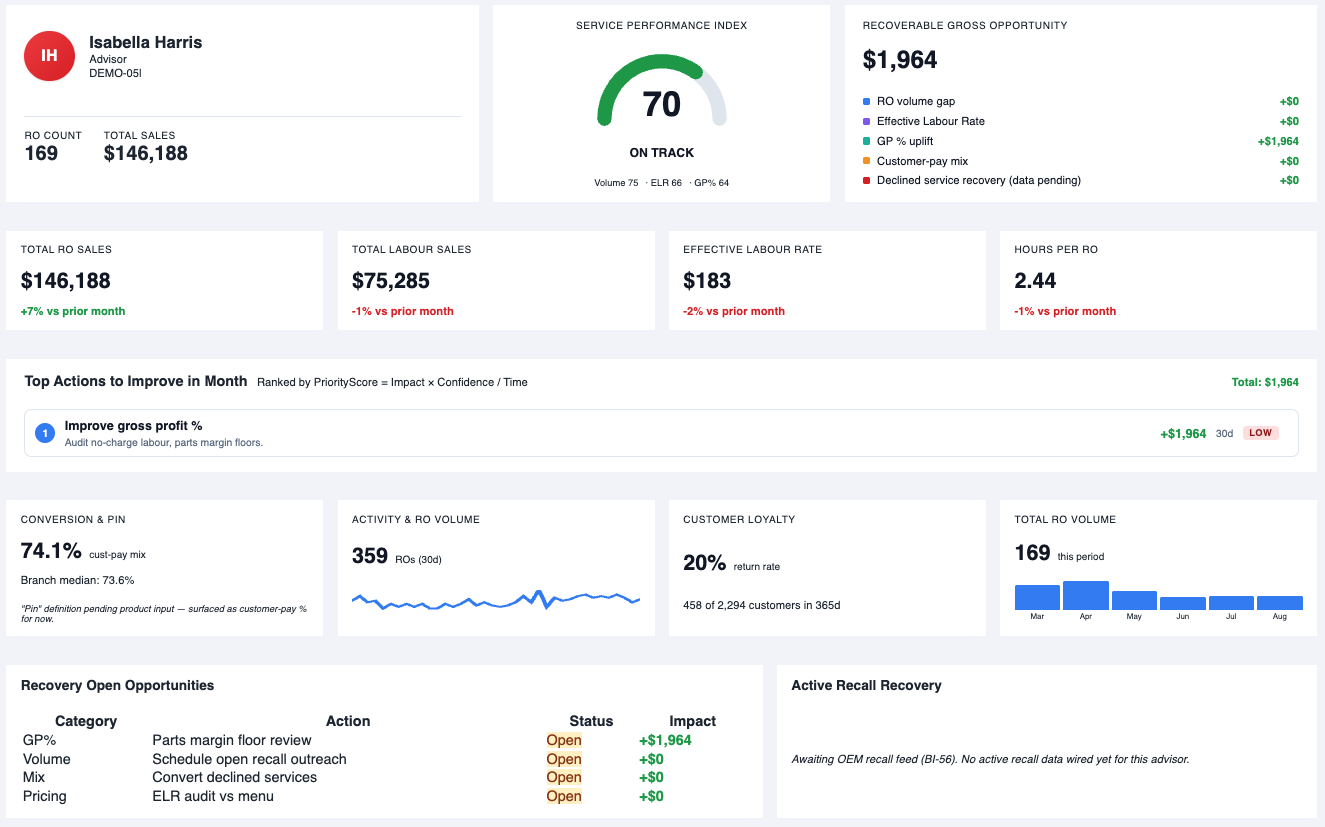Click the Impact column header
Image resolution: width=1325 pixels, height=827 pixels.
pos(693,721)
